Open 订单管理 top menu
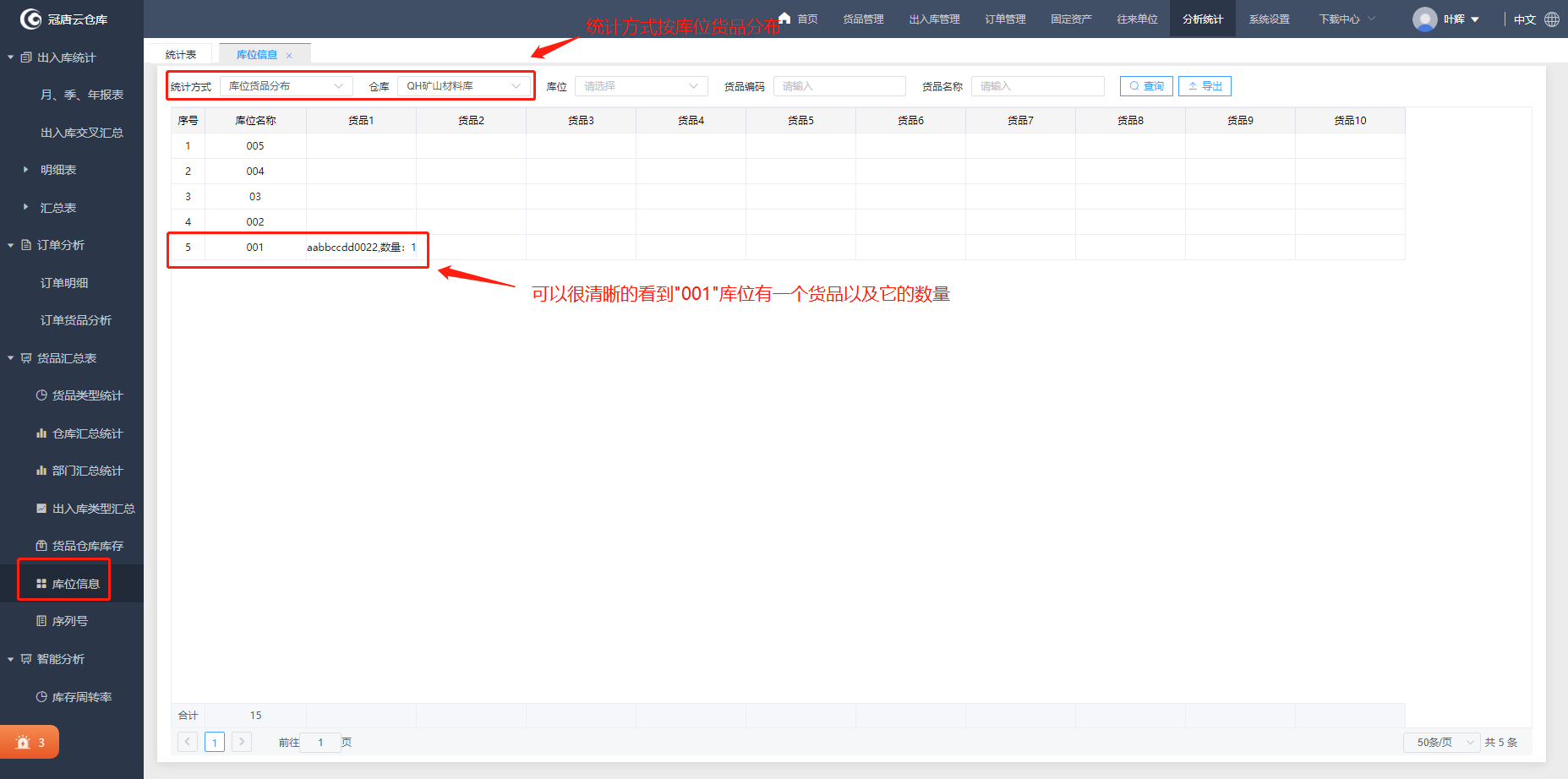 (1005, 19)
